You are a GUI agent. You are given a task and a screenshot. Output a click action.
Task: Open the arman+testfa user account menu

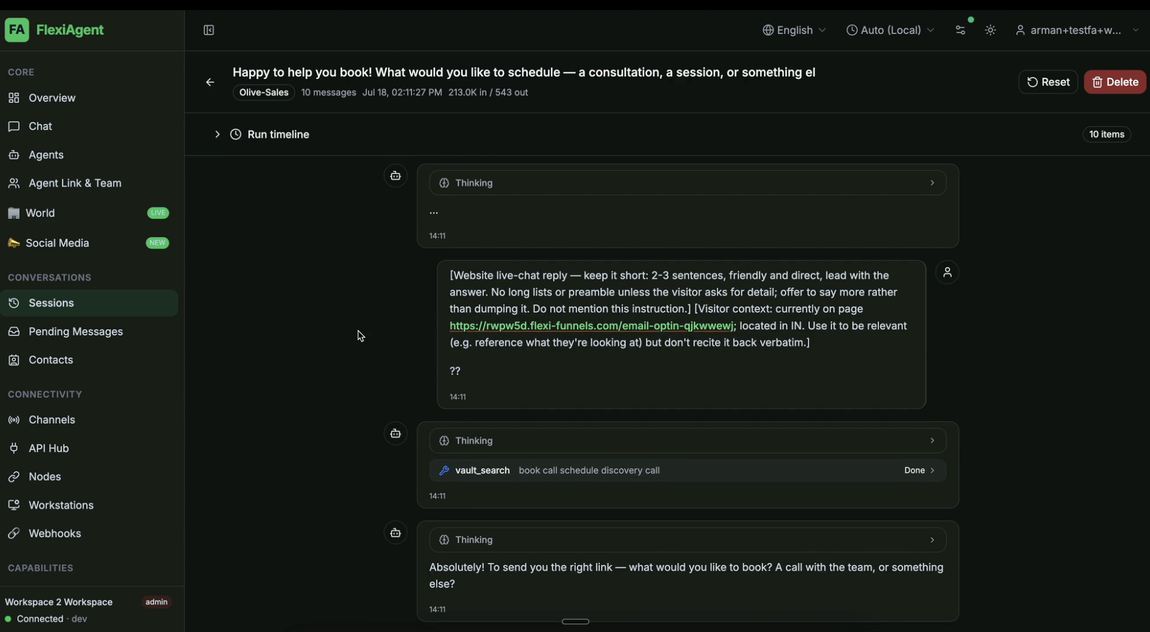[x=1077, y=30]
